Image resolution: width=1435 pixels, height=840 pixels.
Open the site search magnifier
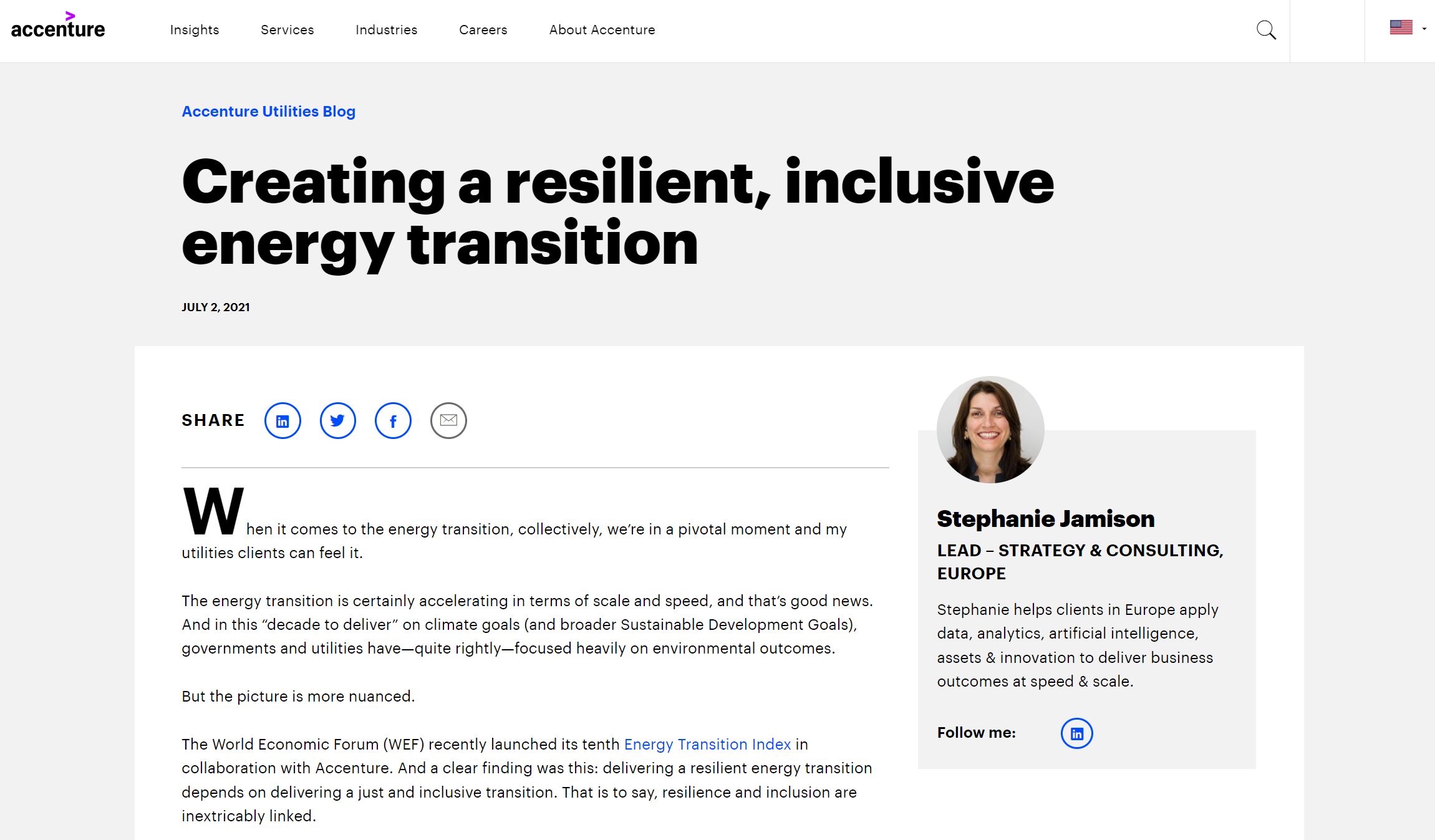click(1267, 29)
